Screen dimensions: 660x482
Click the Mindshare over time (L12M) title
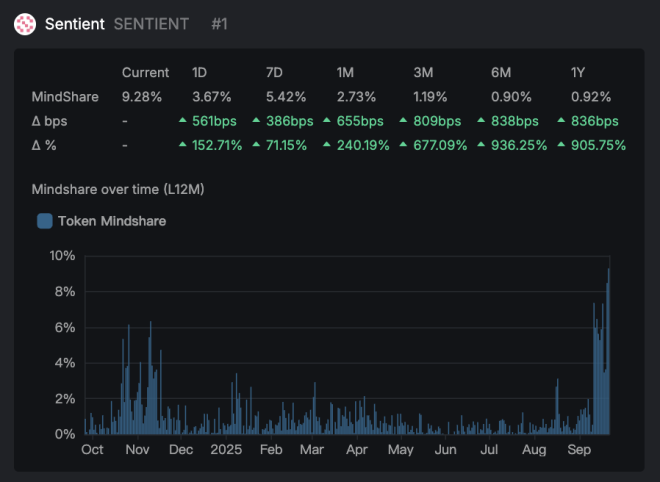[118, 189]
